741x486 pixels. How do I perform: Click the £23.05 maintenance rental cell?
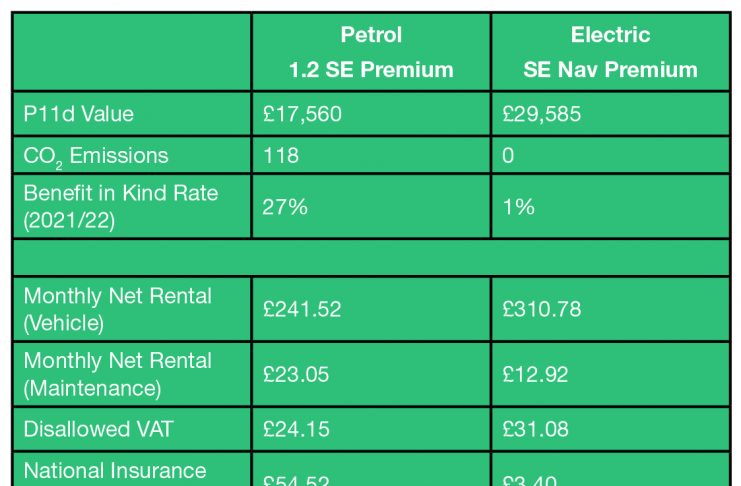[x=296, y=374]
